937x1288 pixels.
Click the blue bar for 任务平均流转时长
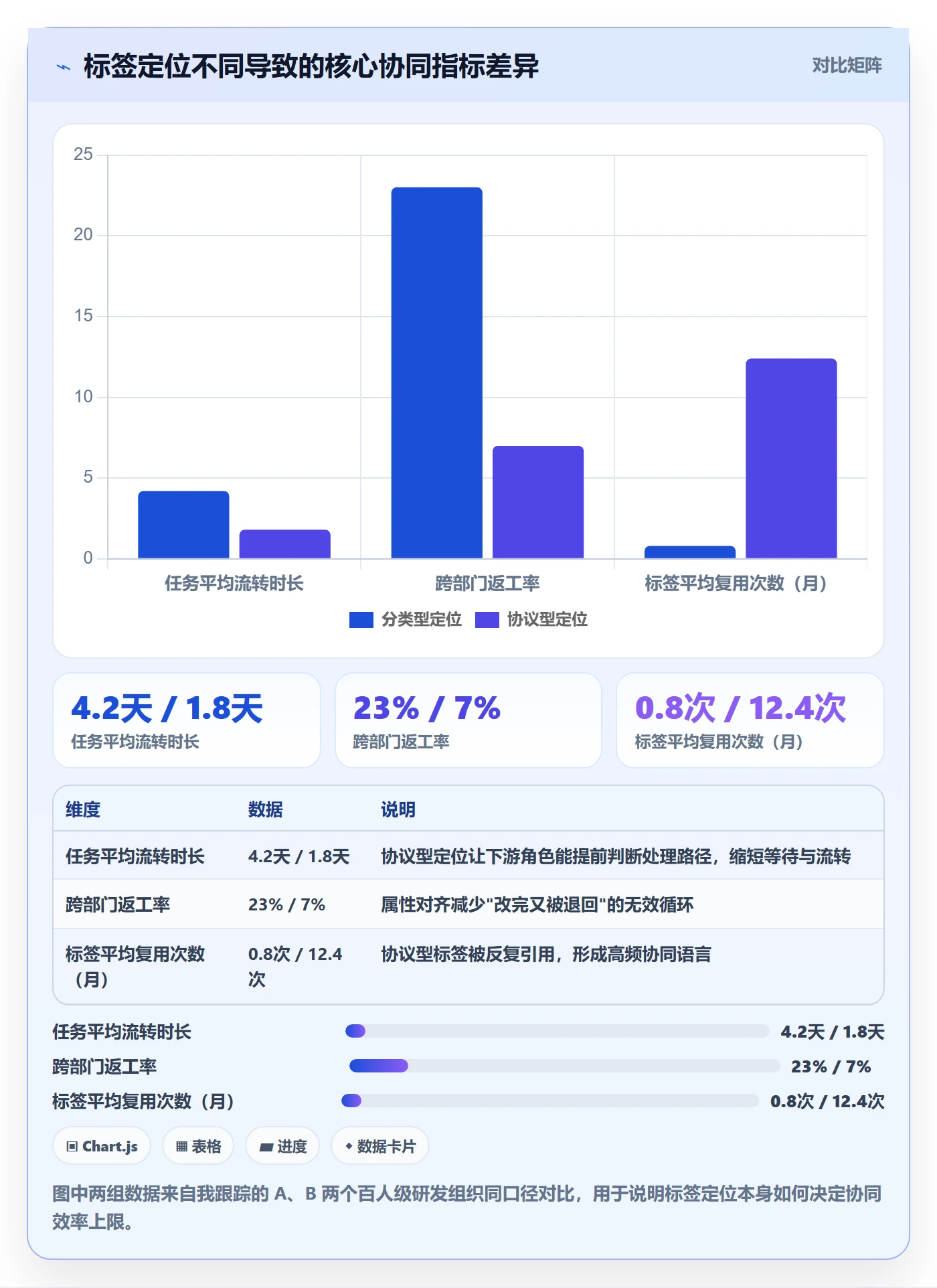[x=183, y=525]
